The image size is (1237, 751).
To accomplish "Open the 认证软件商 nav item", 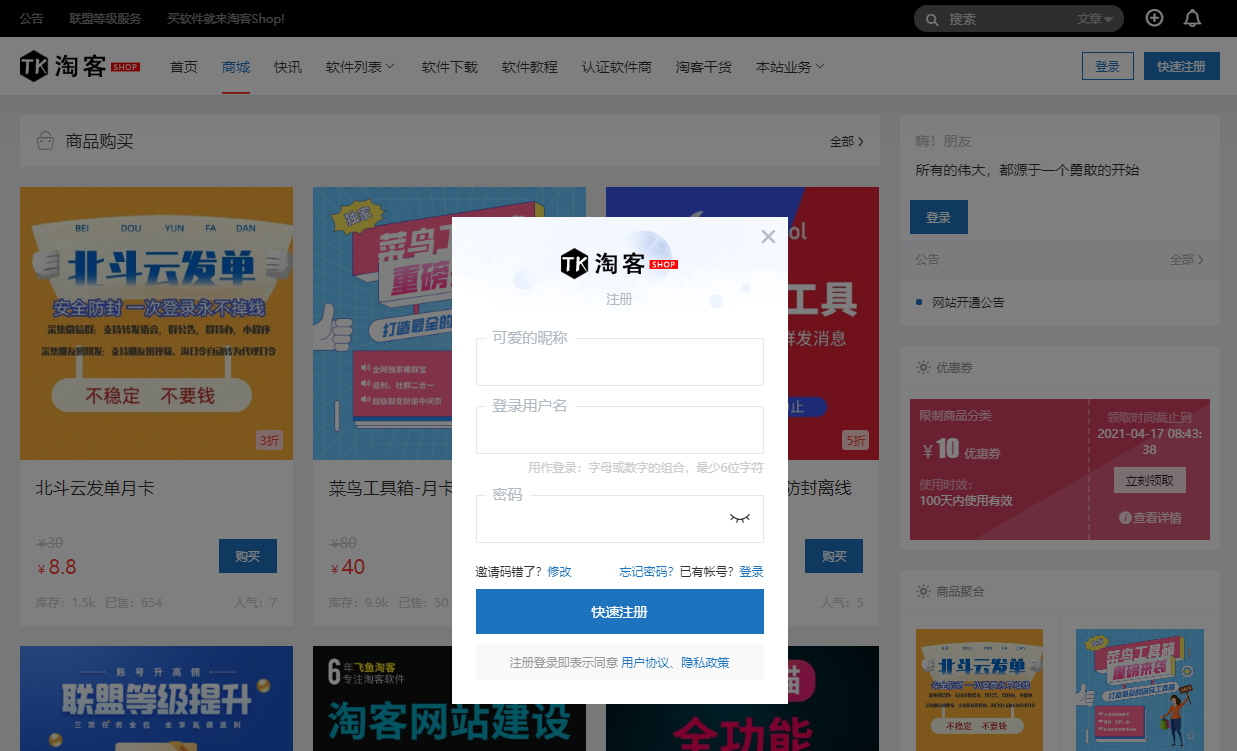I will [x=617, y=67].
